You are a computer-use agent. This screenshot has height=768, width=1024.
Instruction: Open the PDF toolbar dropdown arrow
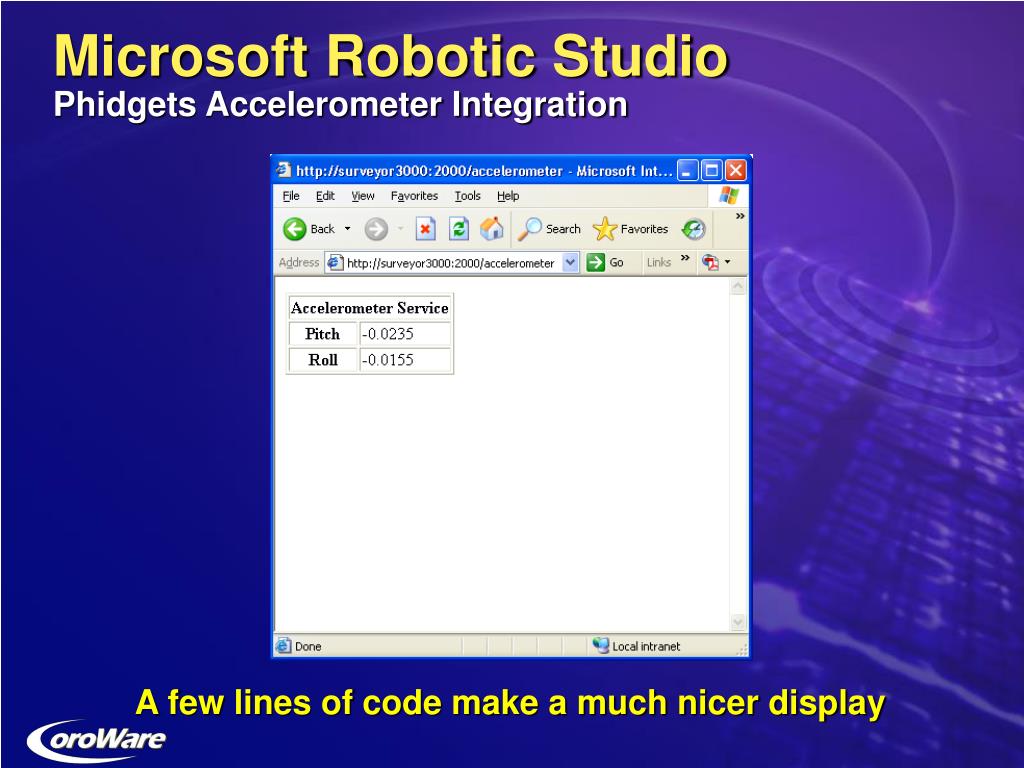point(728,262)
